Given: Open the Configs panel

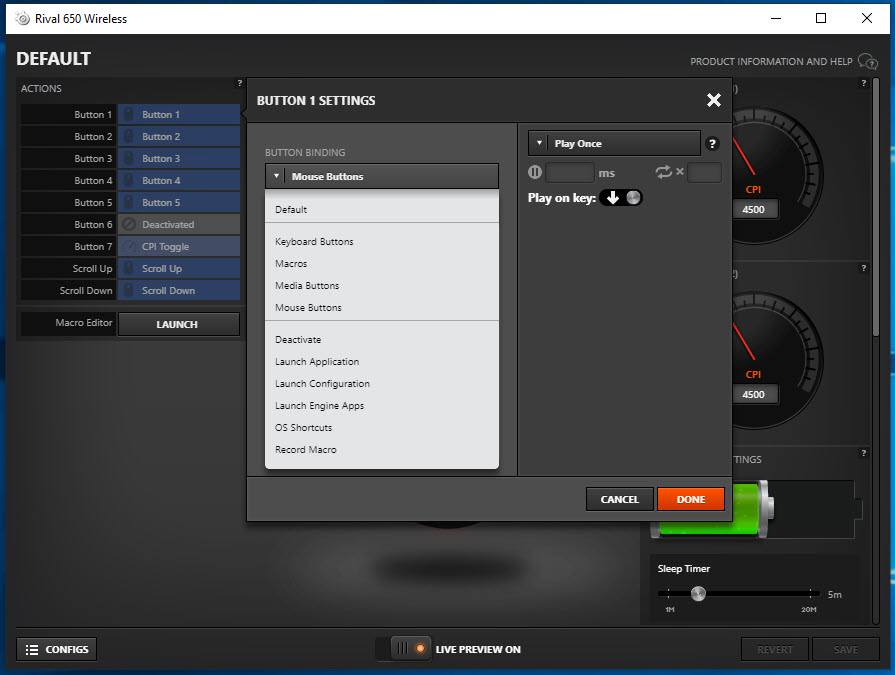Looking at the screenshot, I should tap(57, 649).
